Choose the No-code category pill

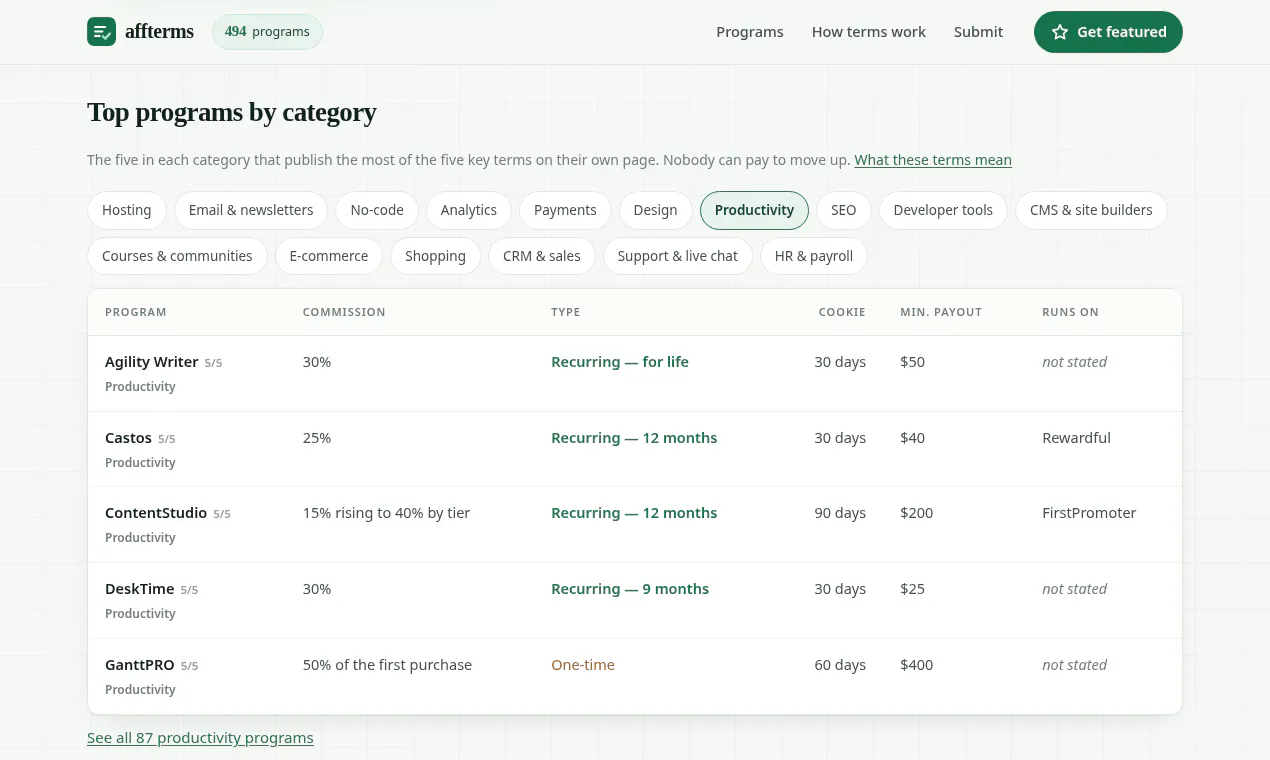[377, 210]
